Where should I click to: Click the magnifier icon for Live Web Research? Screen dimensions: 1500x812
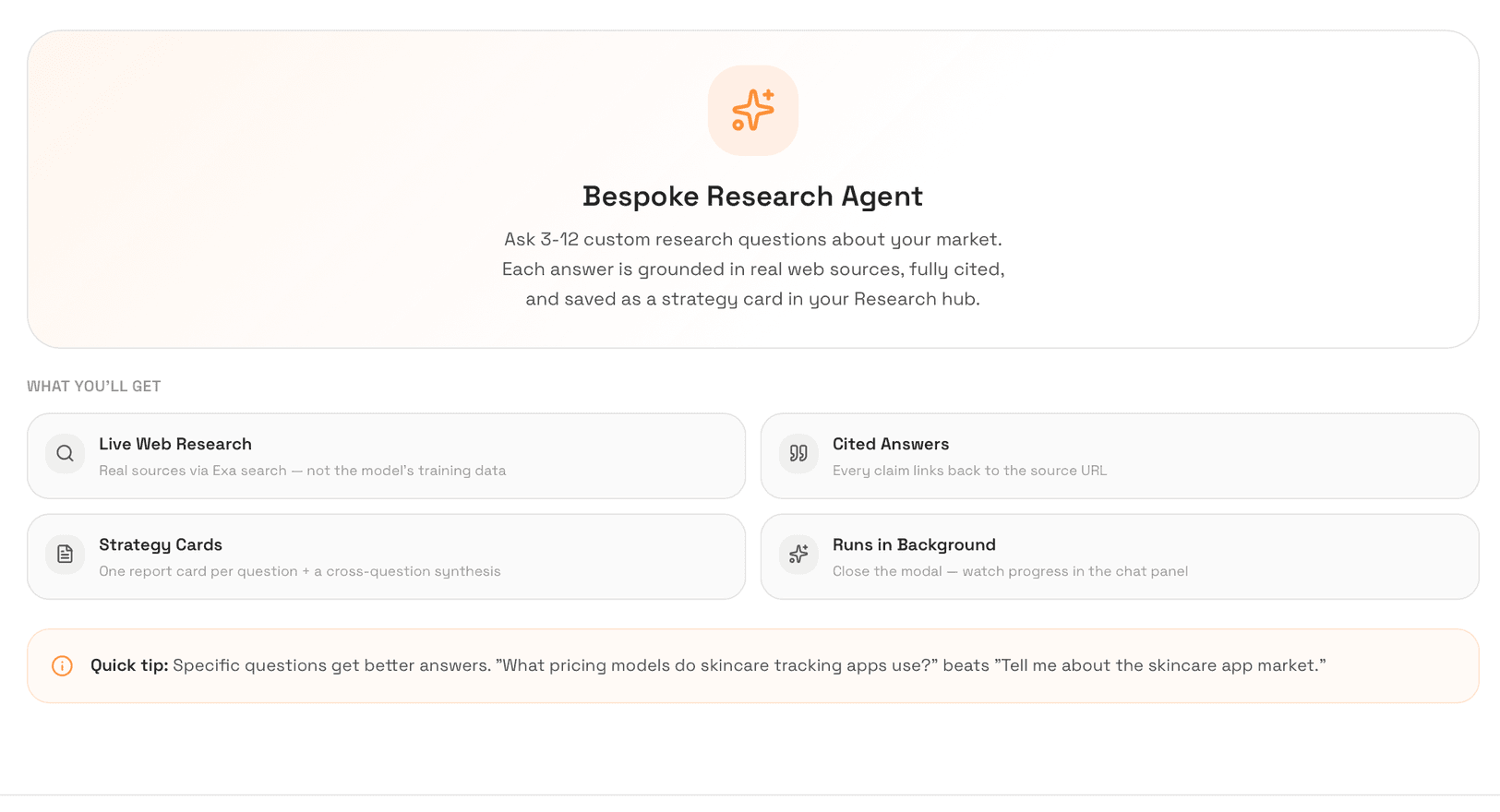(65, 453)
